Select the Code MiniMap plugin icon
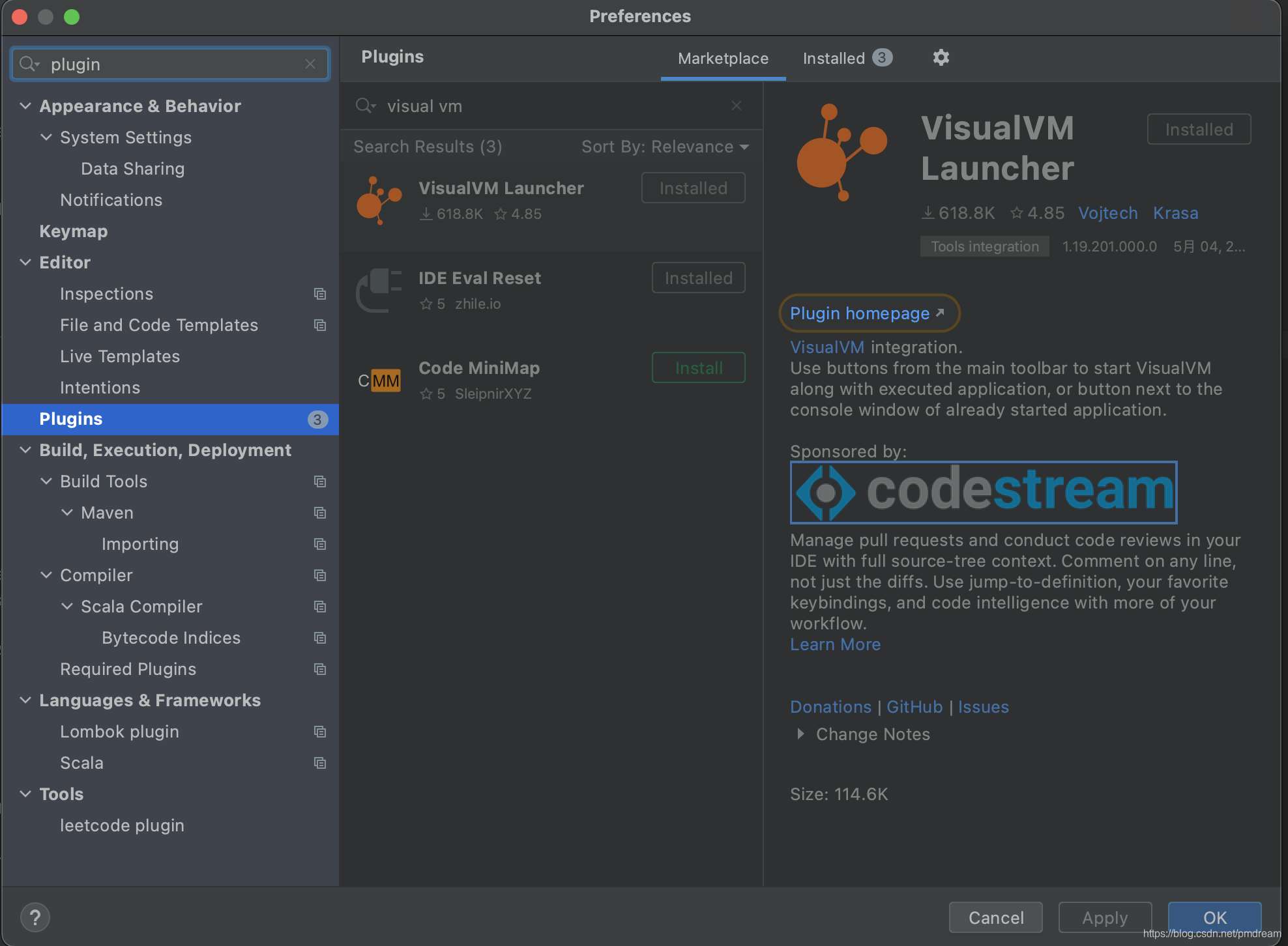Image resolution: width=1288 pixels, height=946 pixels. click(x=379, y=380)
